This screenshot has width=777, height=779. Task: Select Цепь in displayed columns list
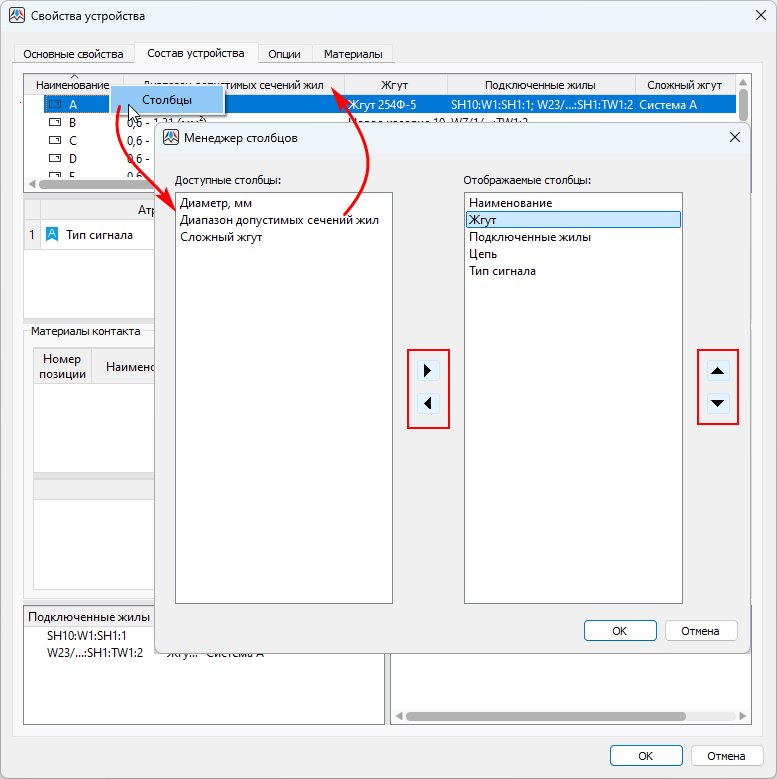(x=483, y=254)
